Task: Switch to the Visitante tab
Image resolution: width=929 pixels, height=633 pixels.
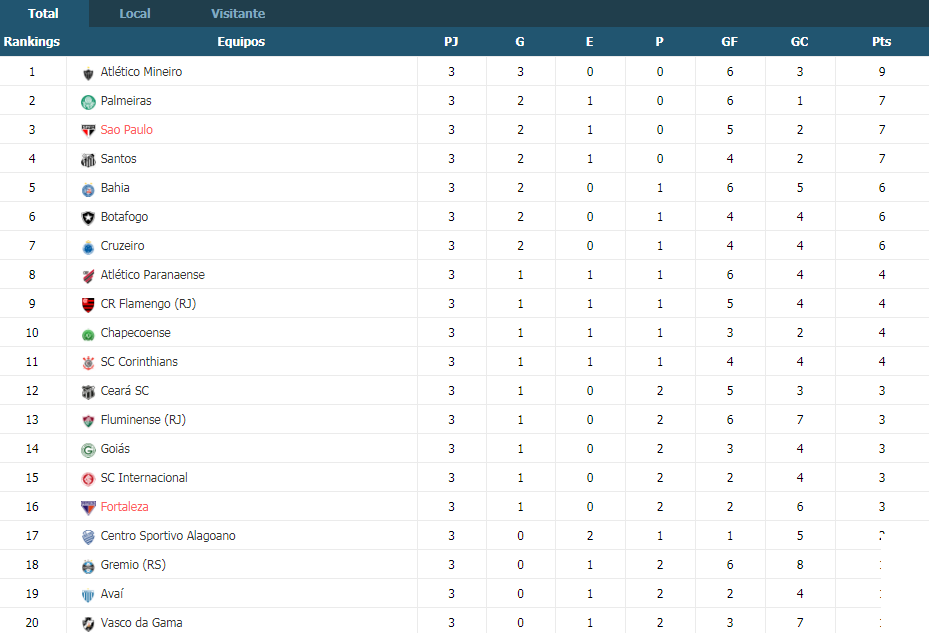Action: point(238,13)
